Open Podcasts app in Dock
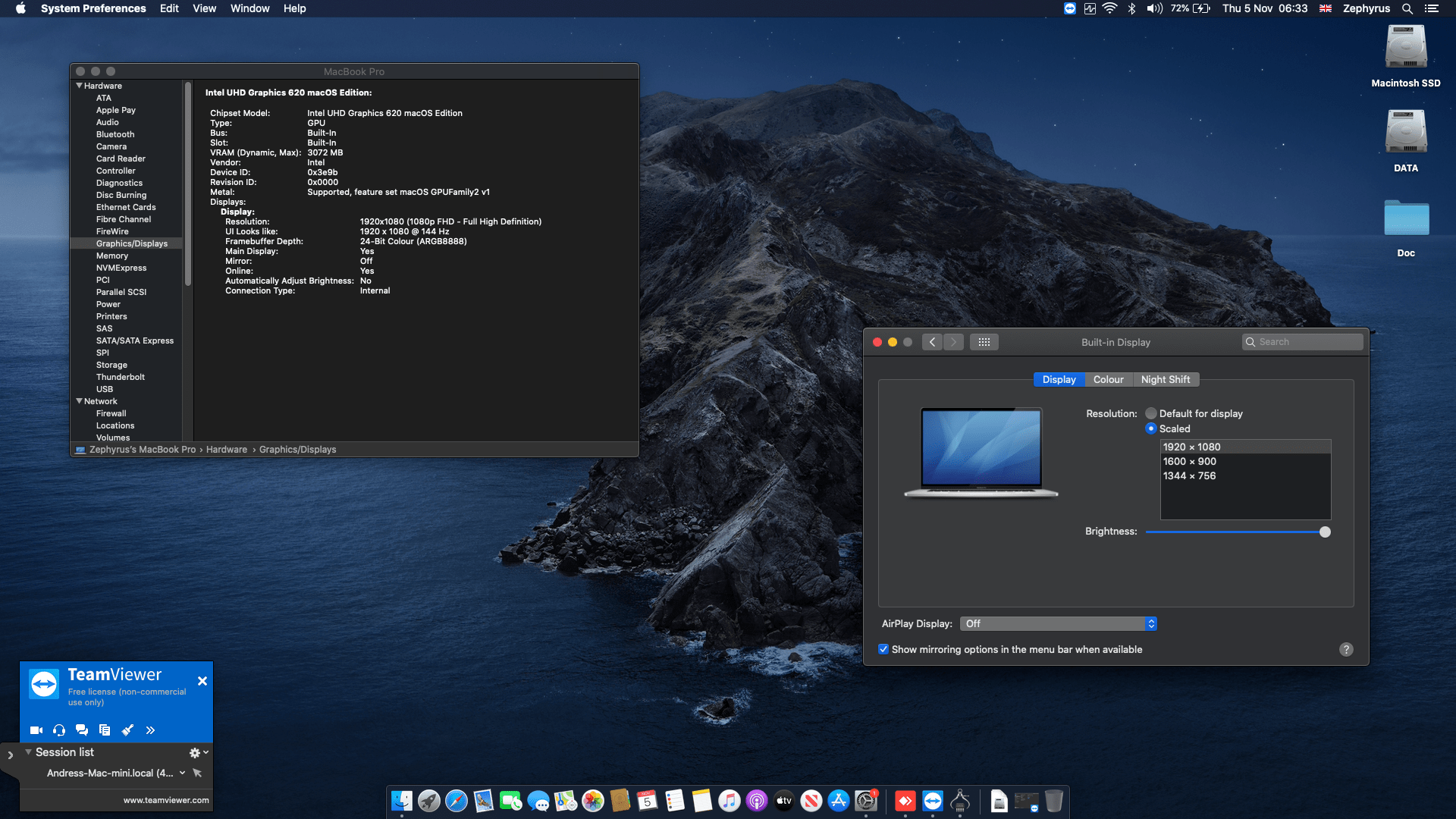This screenshot has width=1456, height=819. (757, 801)
